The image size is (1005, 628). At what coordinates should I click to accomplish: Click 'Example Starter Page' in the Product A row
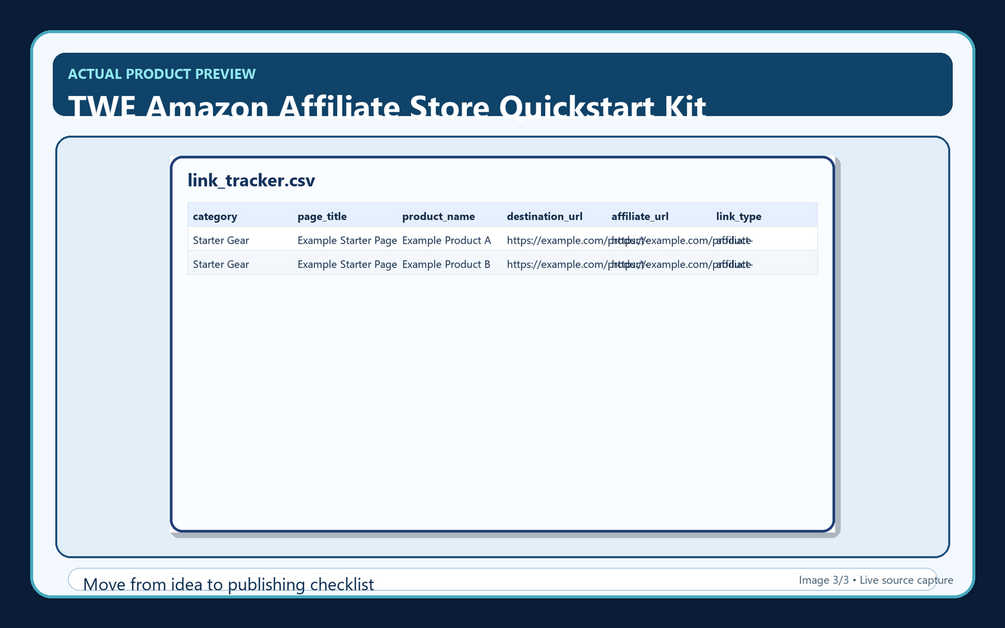click(347, 240)
